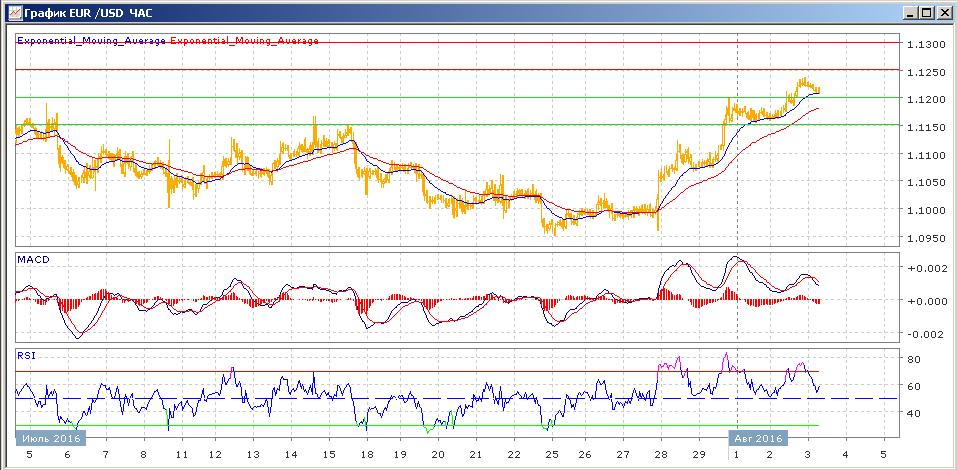Click RSI scale value 40
The width and height of the screenshot is (957, 470).
coord(914,413)
